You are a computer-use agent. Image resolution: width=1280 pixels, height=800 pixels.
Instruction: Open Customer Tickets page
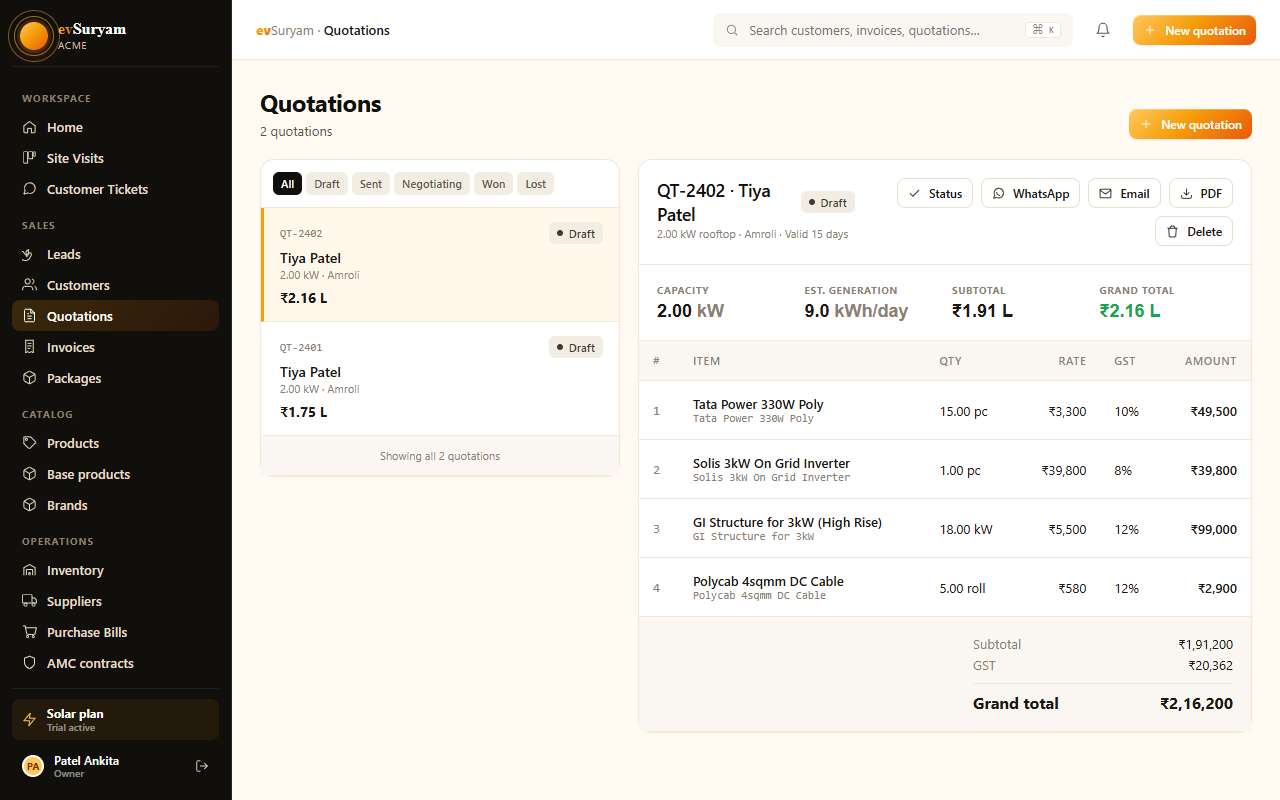tap(115, 189)
